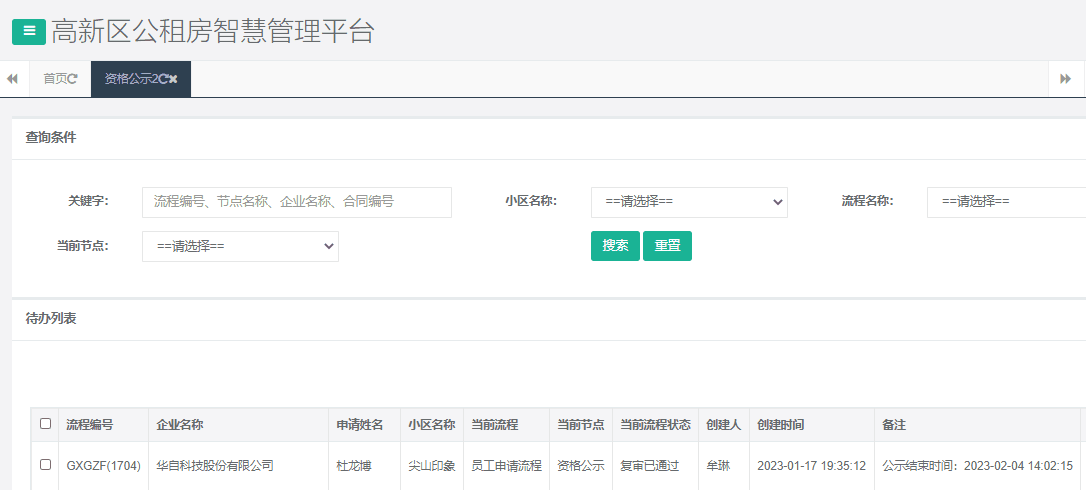Click the green 搜索 button
1086x490 pixels.
pyautogui.click(x=615, y=246)
